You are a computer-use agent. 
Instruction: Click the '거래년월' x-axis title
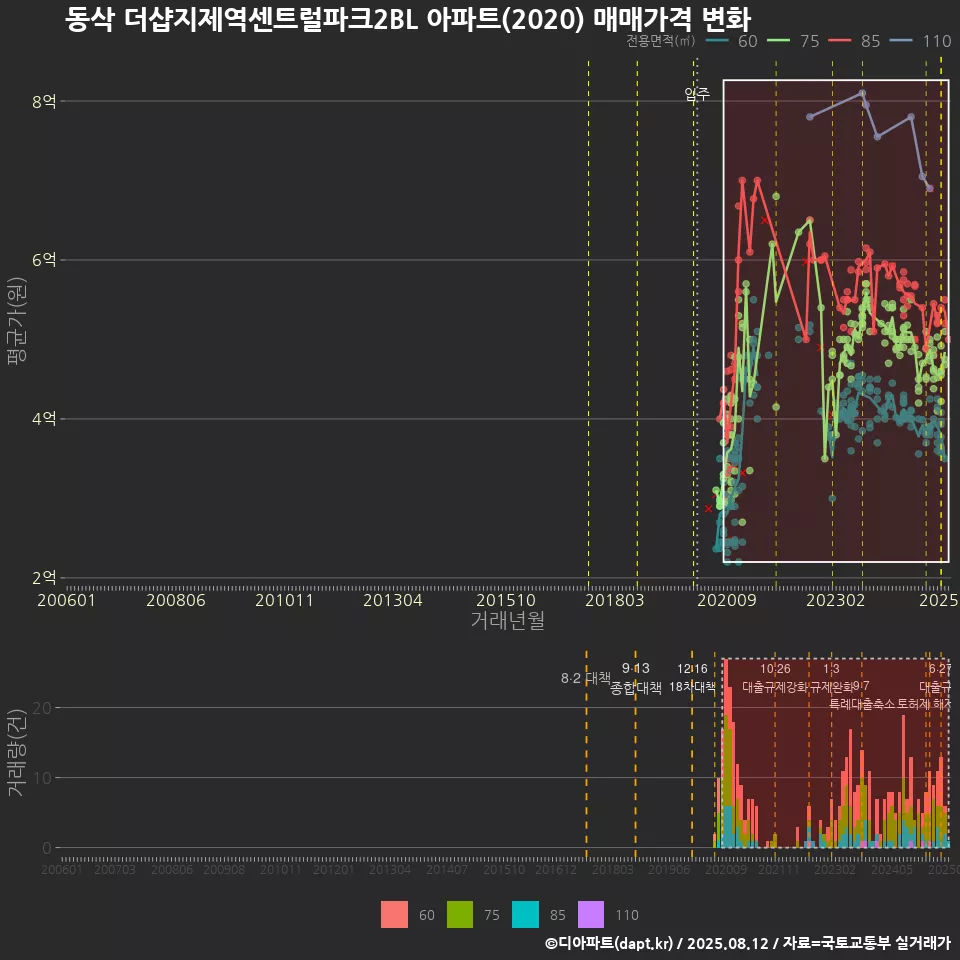pyautogui.click(x=508, y=620)
